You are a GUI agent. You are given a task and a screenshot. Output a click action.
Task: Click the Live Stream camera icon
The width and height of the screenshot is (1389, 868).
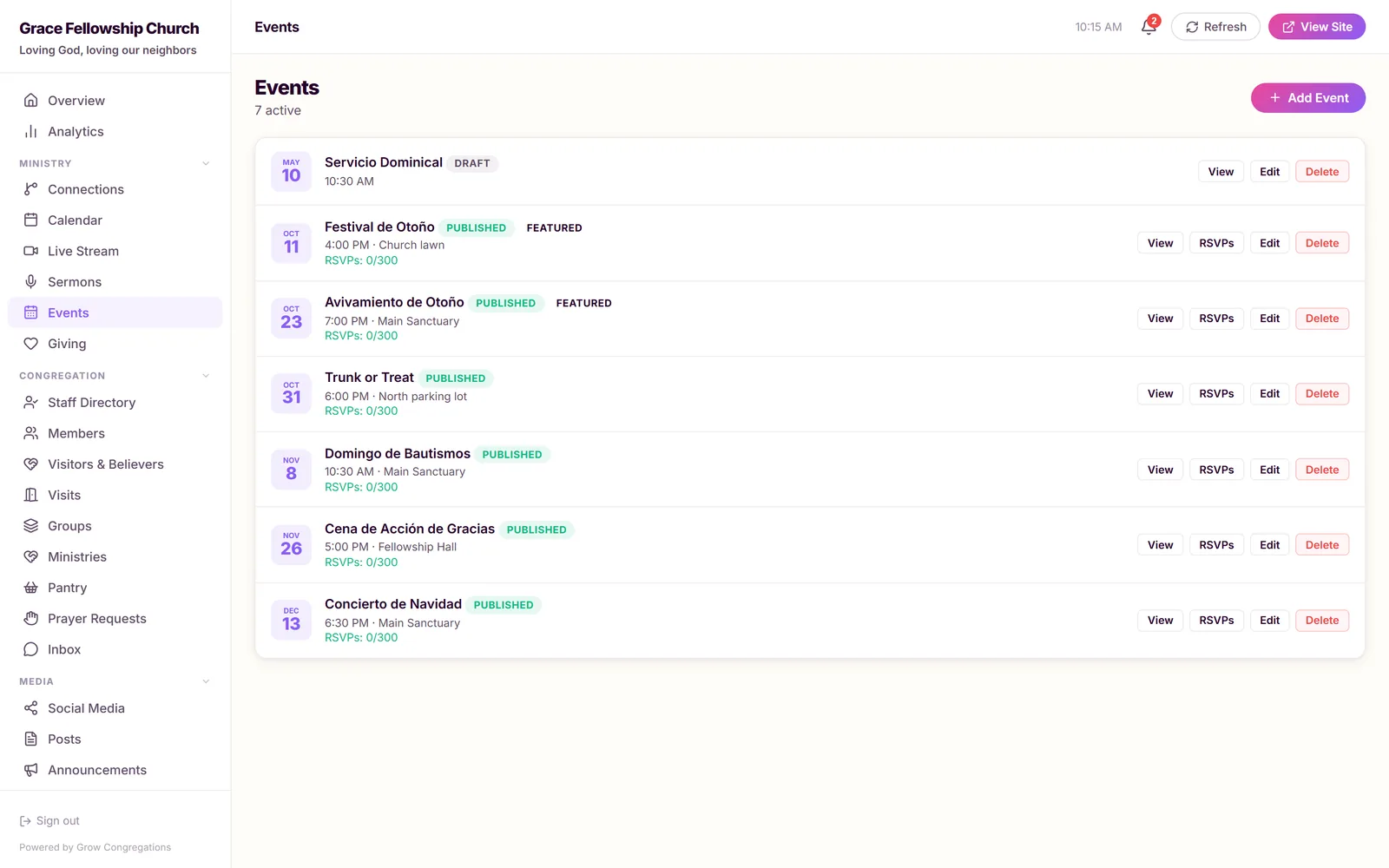point(31,251)
